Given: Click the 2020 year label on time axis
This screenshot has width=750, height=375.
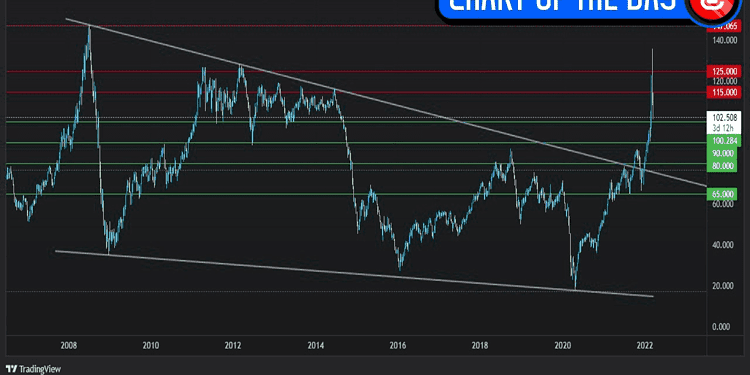Looking at the screenshot, I should click(563, 345).
